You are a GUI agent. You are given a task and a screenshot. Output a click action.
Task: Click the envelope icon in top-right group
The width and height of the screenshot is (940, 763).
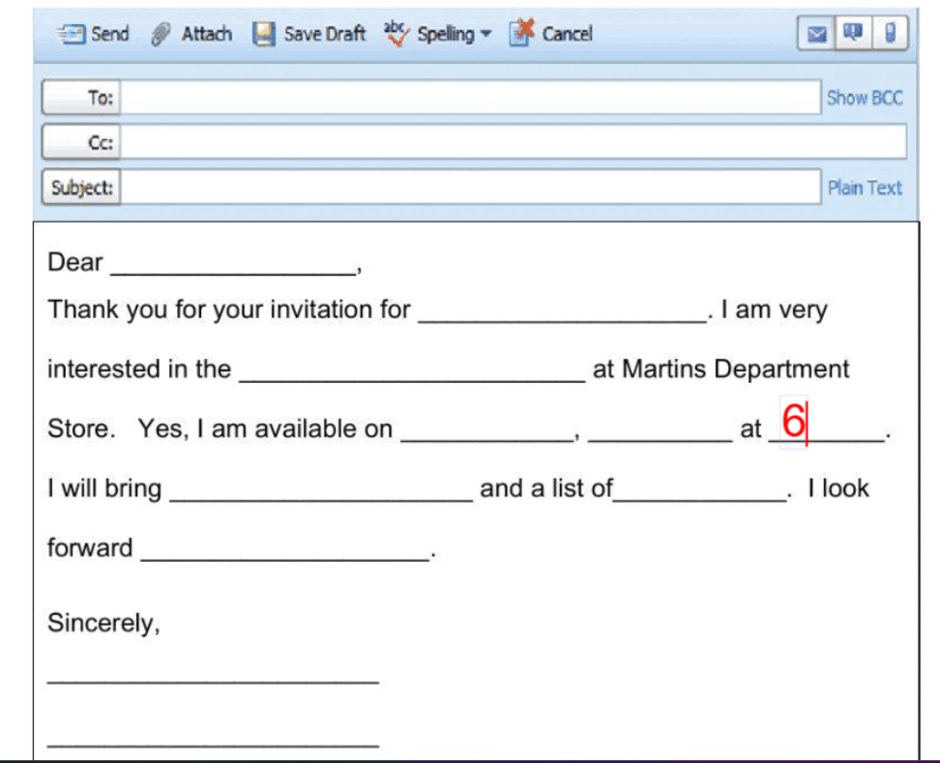[817, 34]
